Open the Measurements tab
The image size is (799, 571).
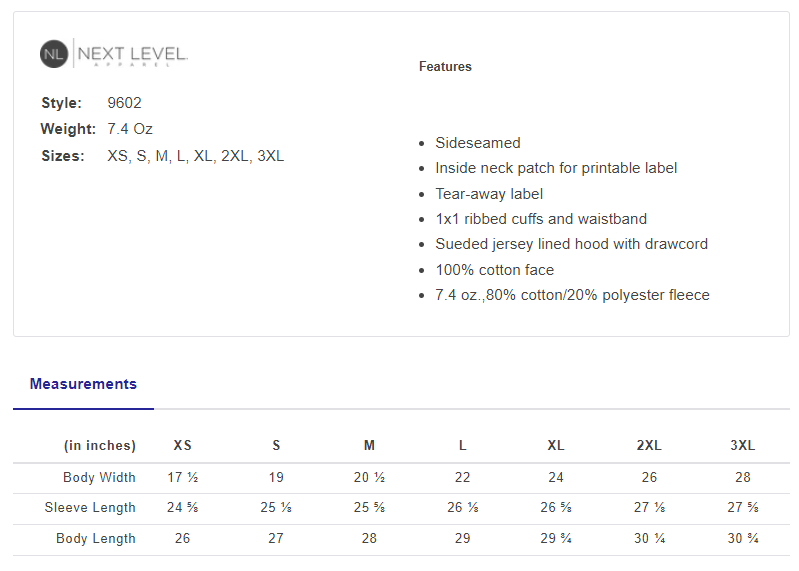pyautogui.click(x=83, y=384)
